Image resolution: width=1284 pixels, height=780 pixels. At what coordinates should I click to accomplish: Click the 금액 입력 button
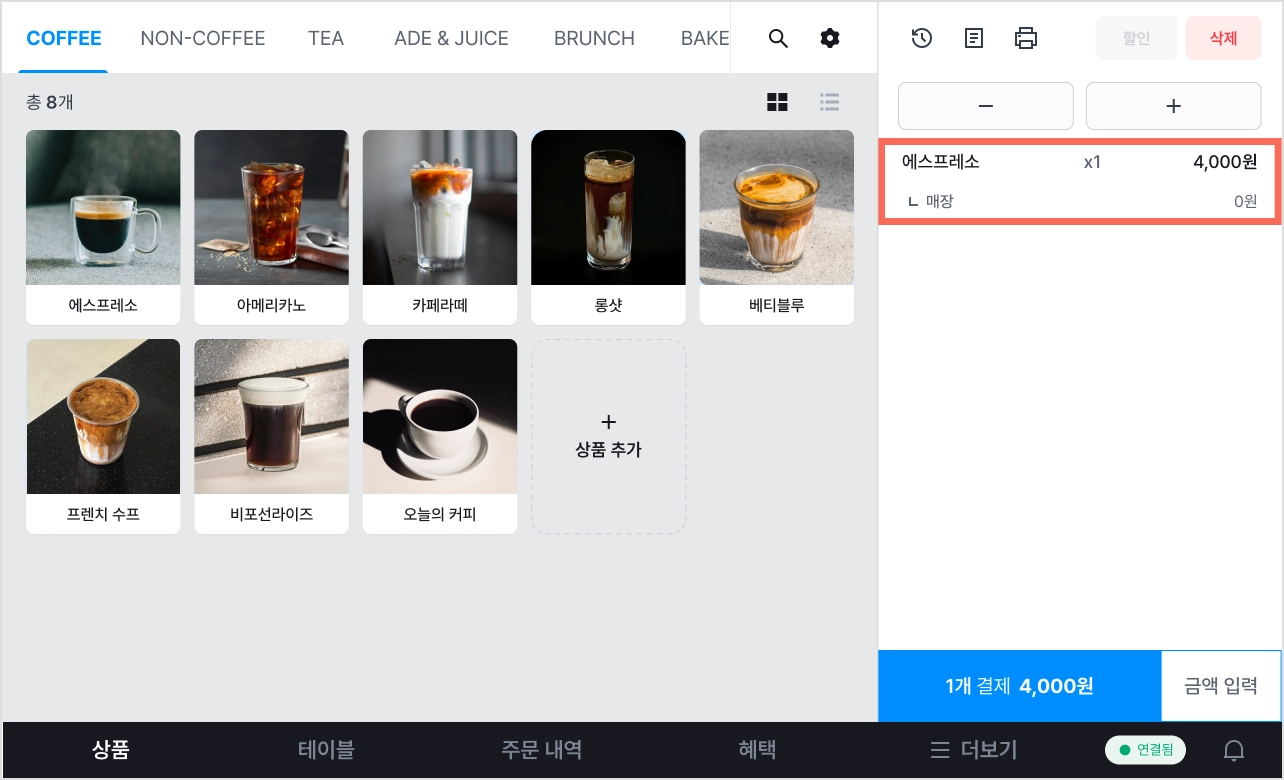point(1221,686)
